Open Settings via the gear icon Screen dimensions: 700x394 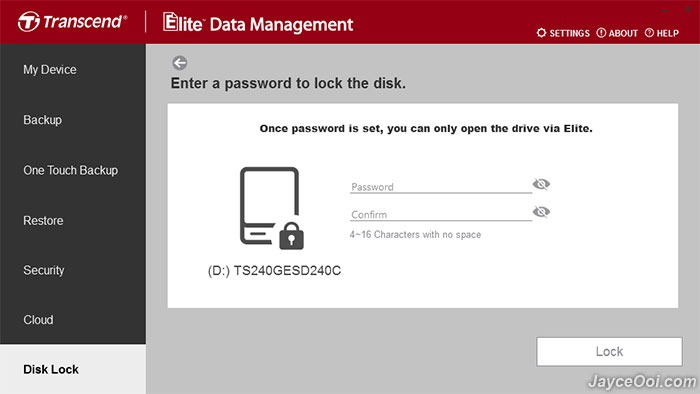point(541,33)
